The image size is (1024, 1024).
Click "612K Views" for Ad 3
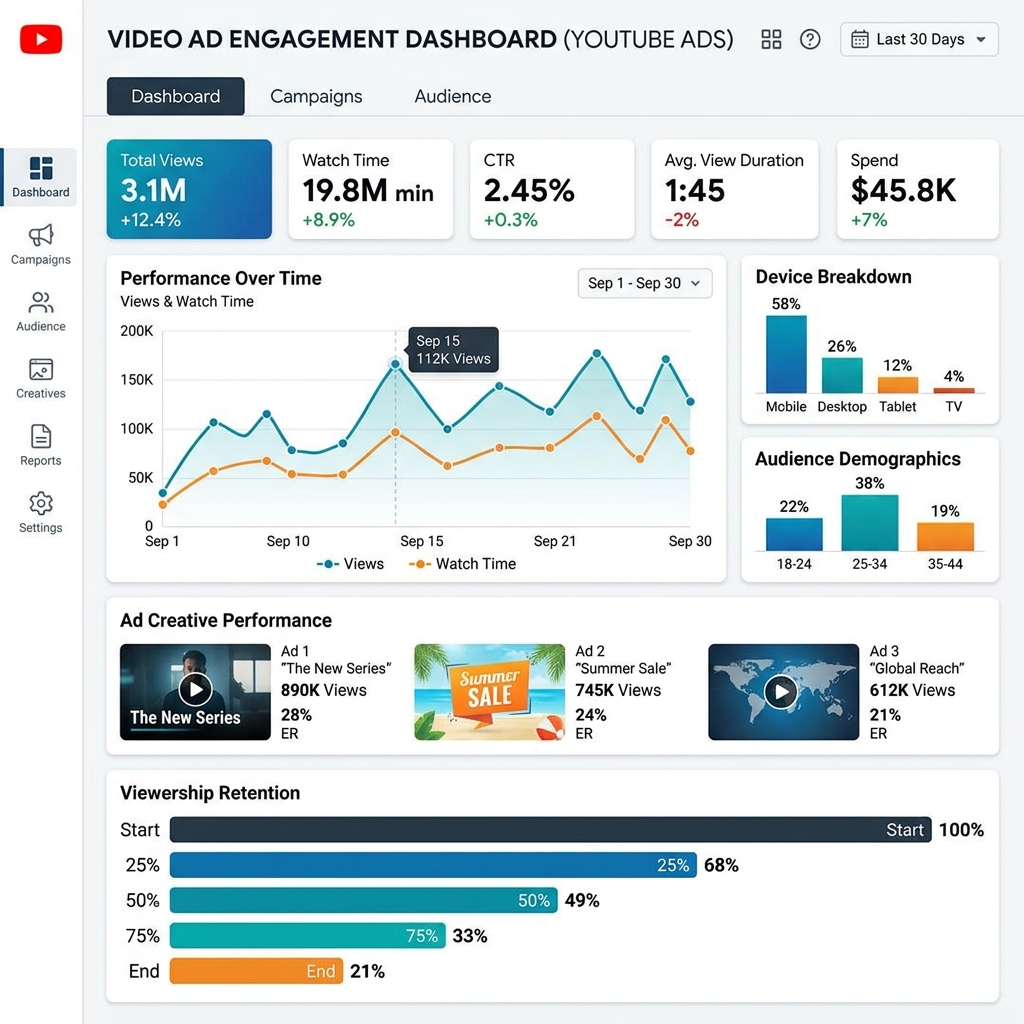(912, 690)
